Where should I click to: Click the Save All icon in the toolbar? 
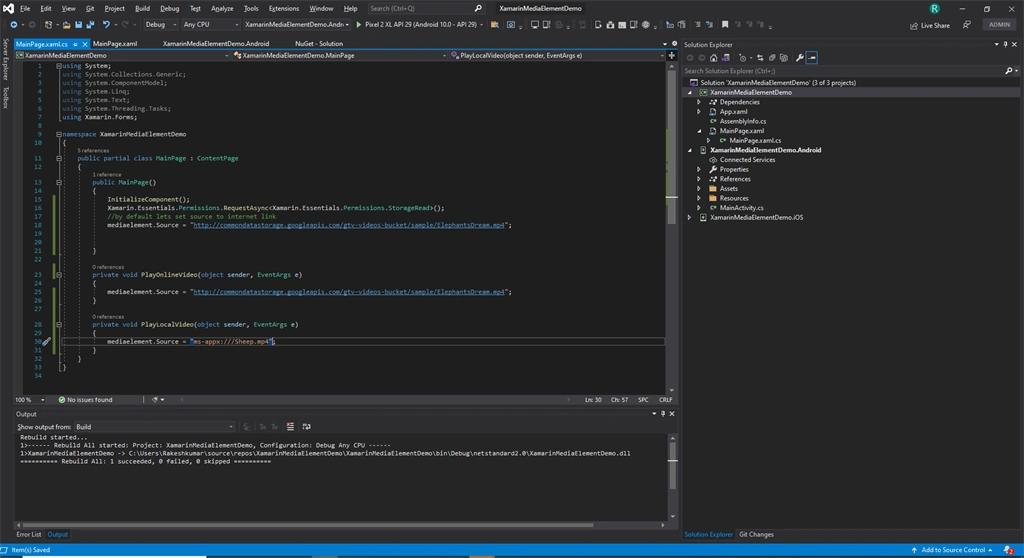90,25
